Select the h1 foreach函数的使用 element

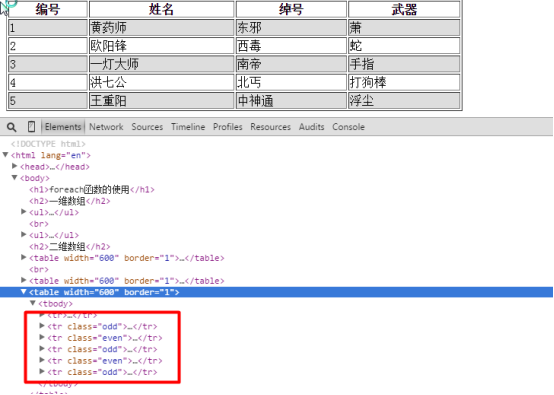[92, 190]
